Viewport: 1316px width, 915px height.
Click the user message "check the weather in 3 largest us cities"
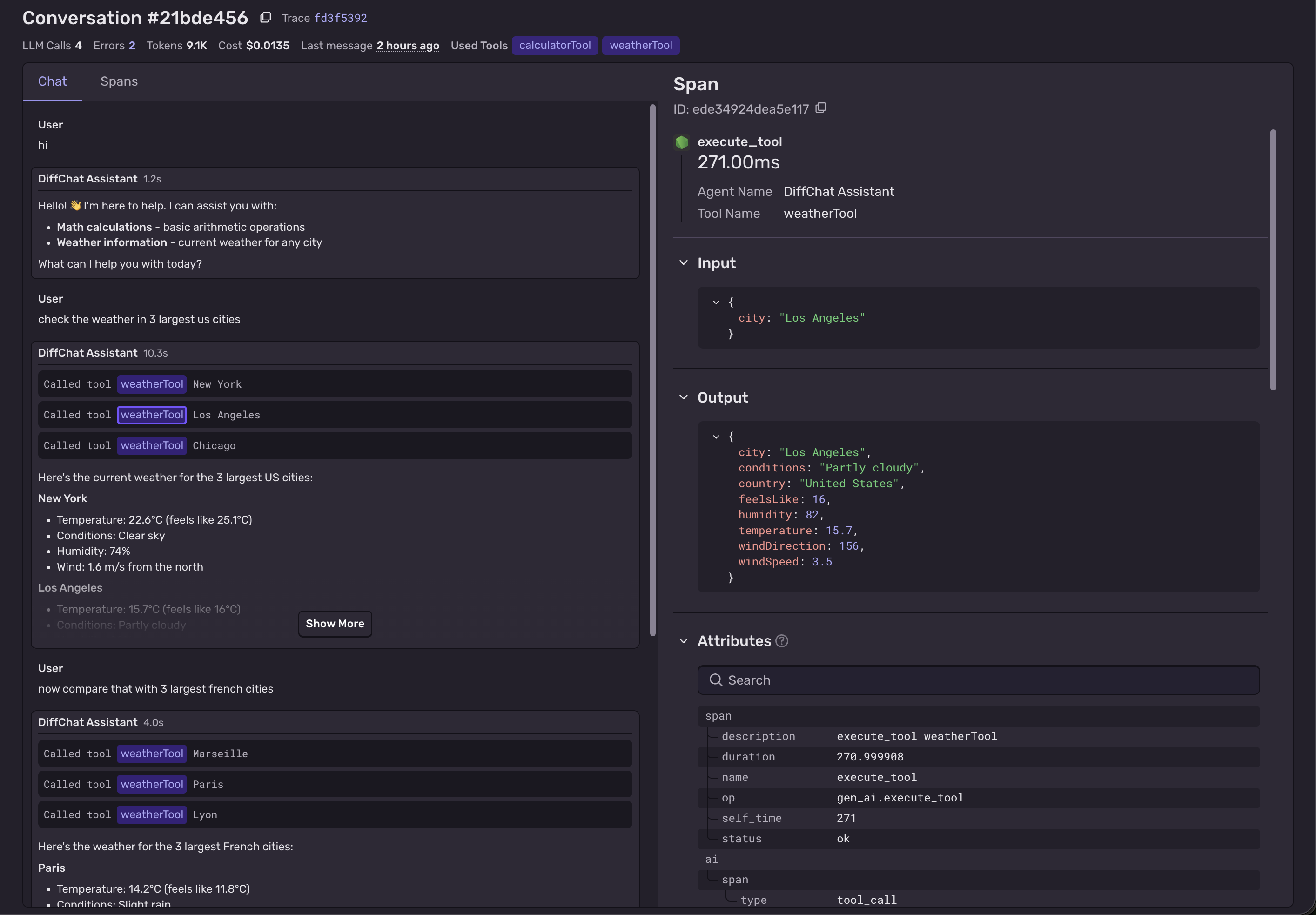139,319
